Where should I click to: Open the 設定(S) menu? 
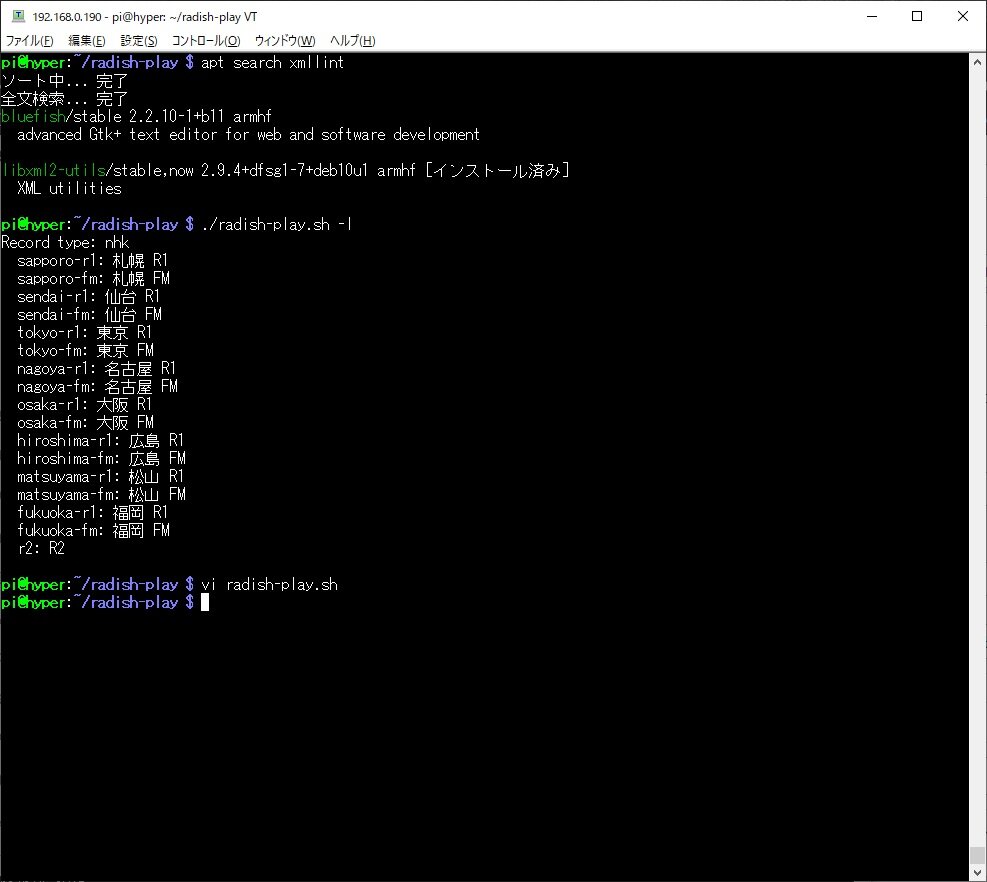[138, 41]
